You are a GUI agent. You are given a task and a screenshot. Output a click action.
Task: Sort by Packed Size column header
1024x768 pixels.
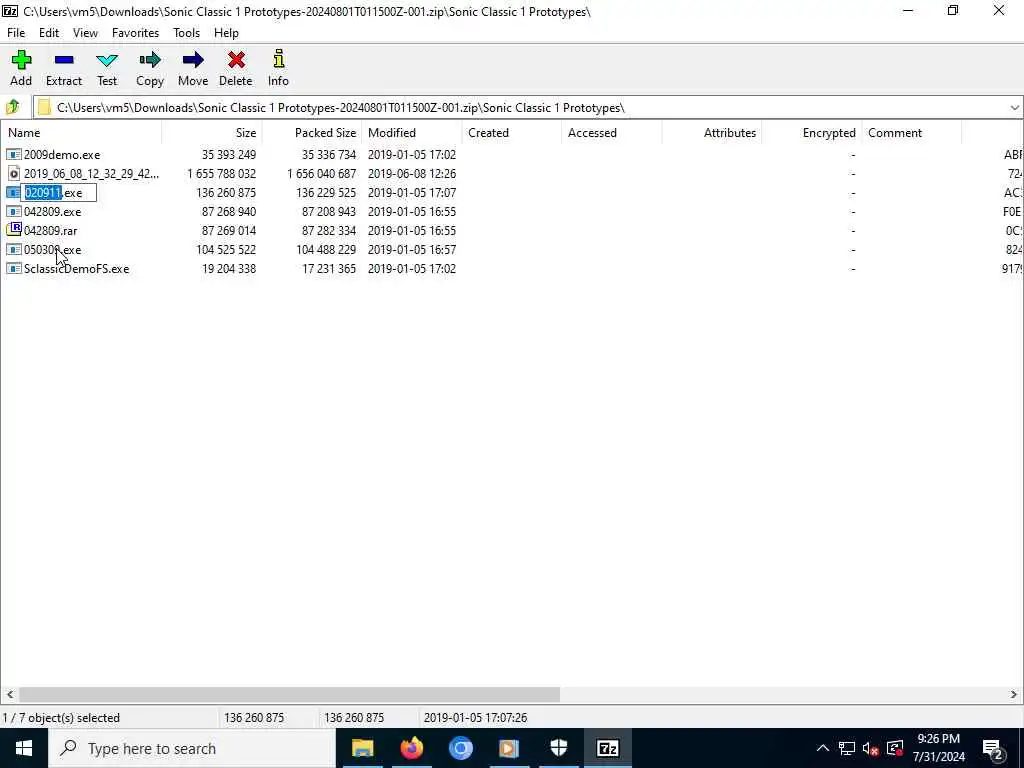coord(312,133)
